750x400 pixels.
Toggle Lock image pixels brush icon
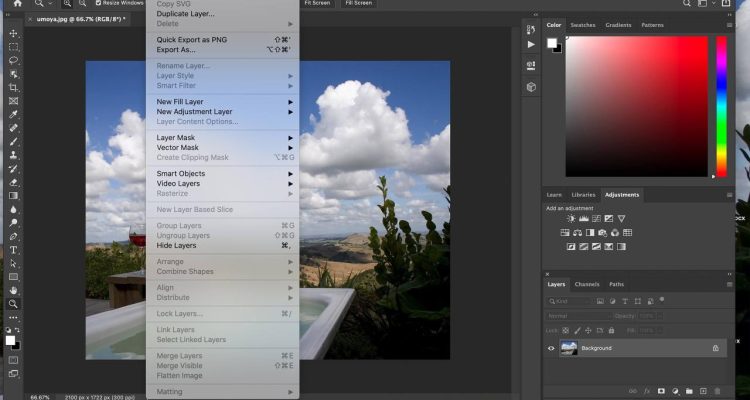(577, 330)
